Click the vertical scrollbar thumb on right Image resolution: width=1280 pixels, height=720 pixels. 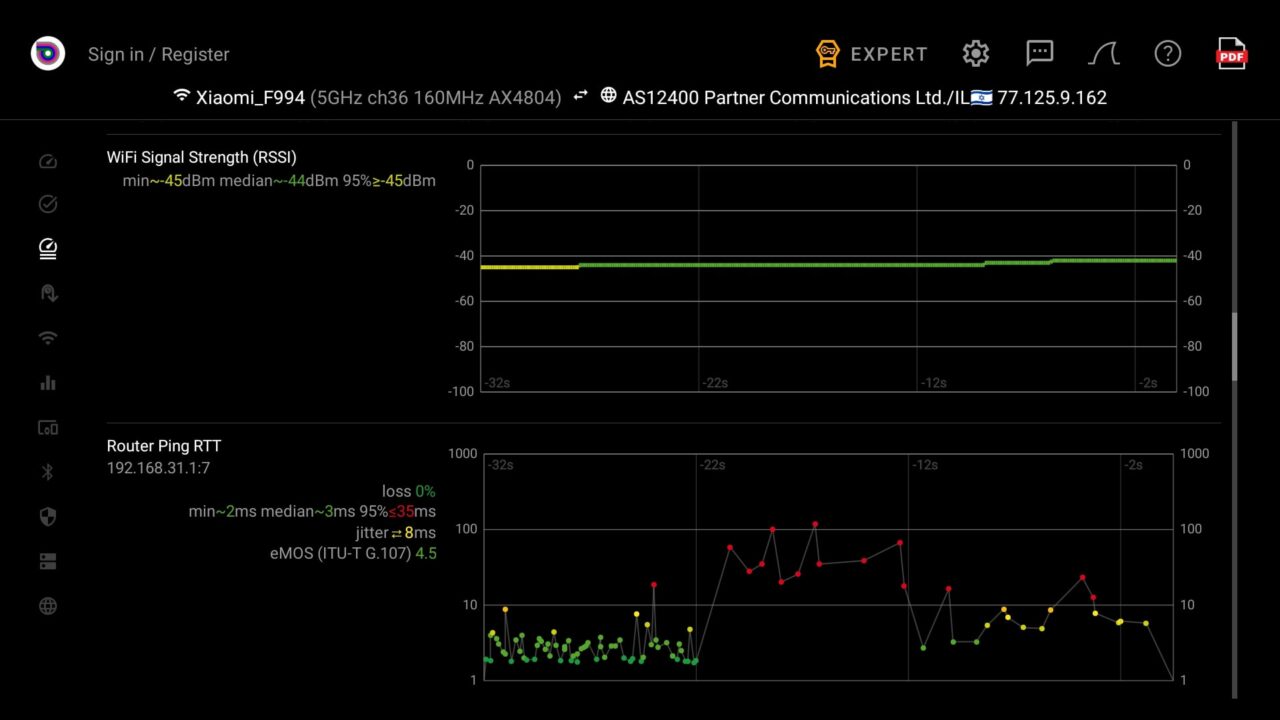click(x=1234, y=346)
